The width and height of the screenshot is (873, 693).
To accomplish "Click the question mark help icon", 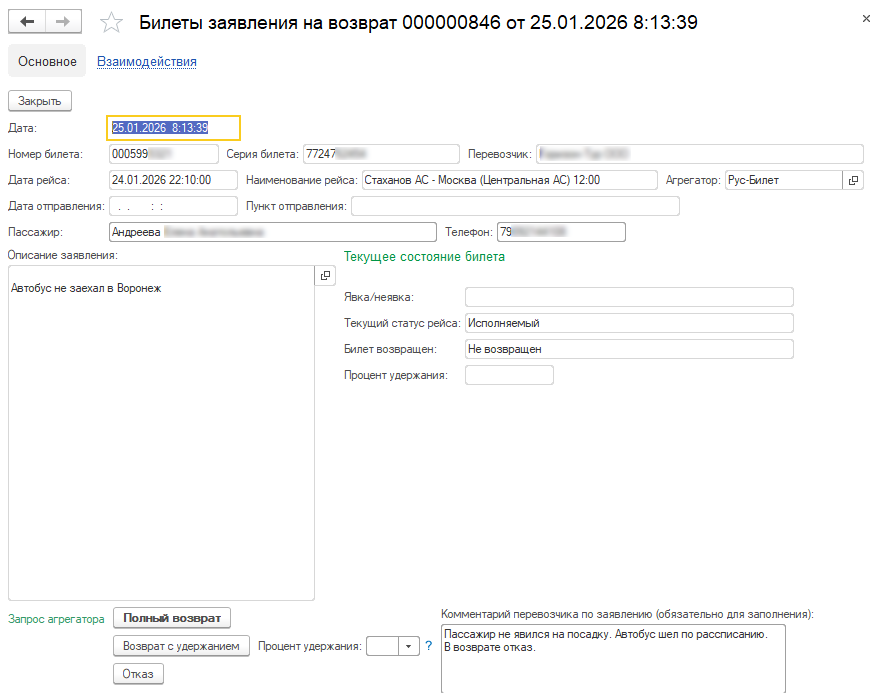I will point(429,646).
